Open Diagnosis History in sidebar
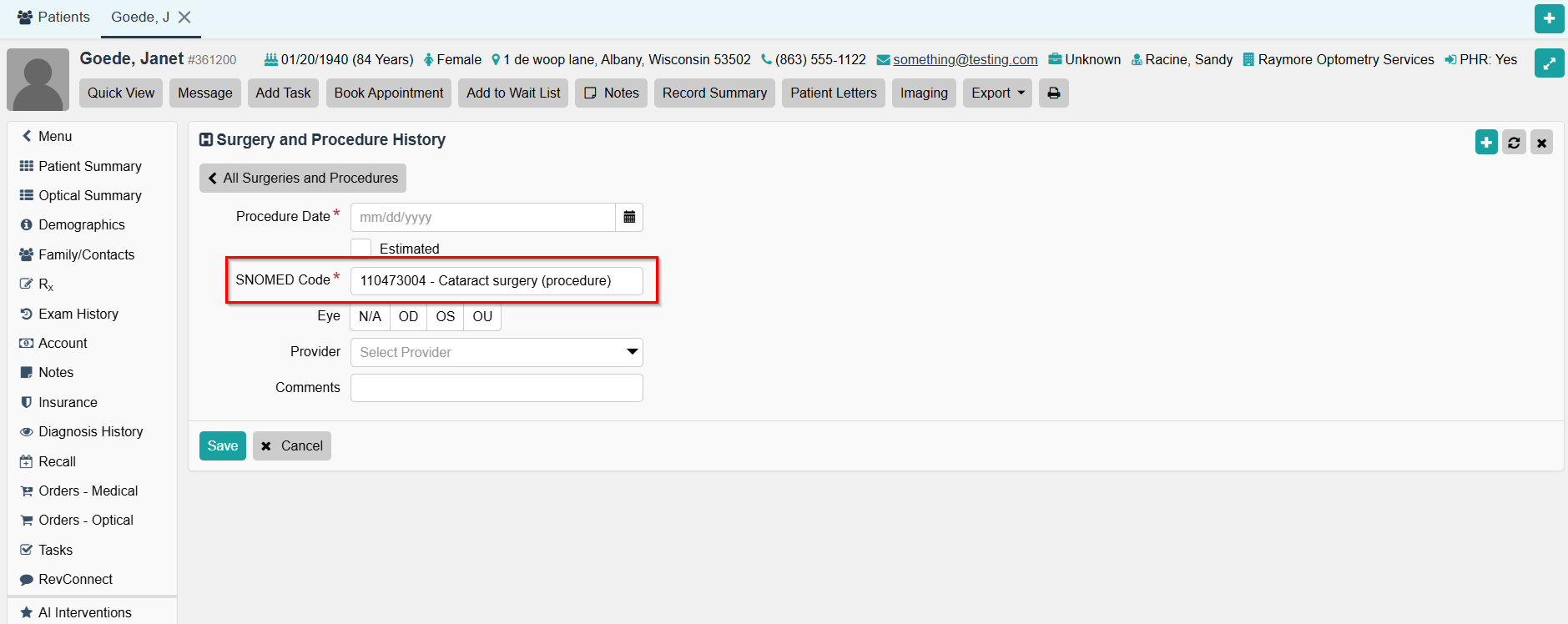The image size is (1568, 624). tap(90, 432)
